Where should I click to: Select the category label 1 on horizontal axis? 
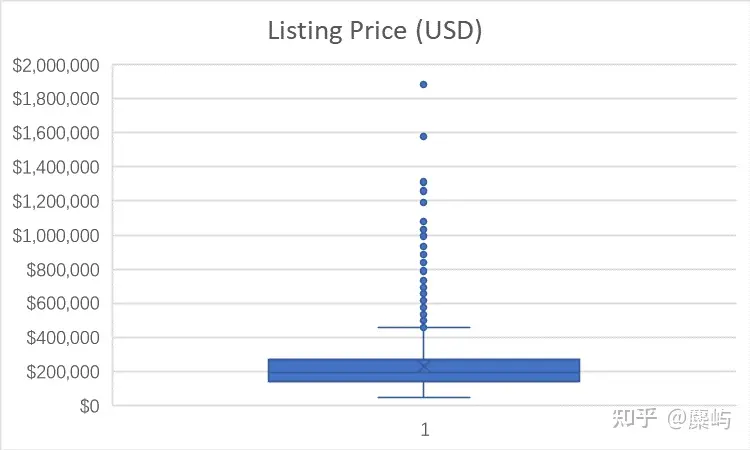(x=425, y=429)
